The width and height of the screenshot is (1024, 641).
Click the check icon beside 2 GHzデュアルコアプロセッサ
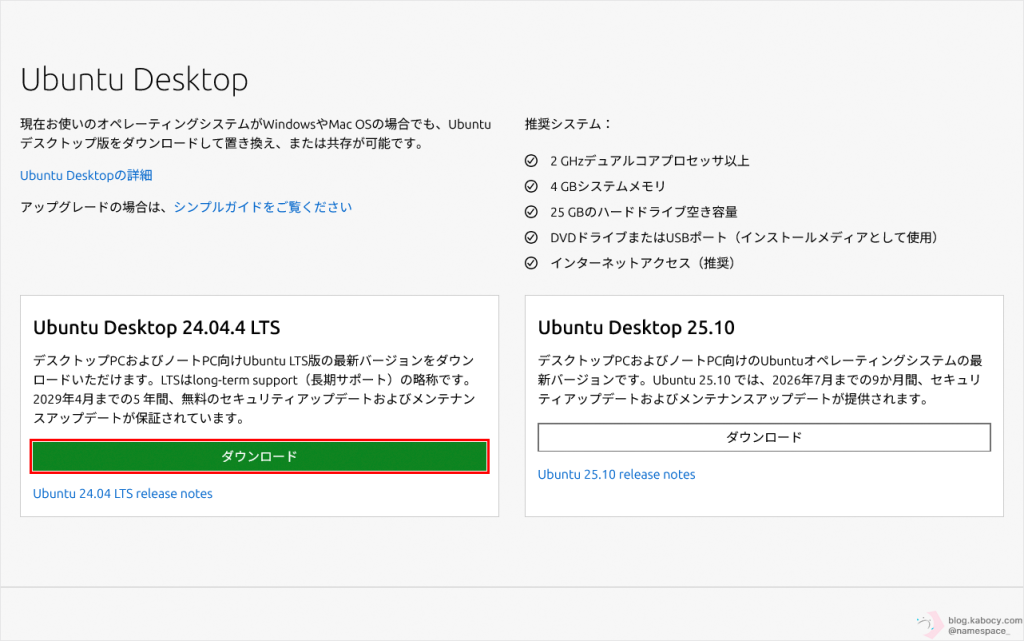(x=532, y=161)
